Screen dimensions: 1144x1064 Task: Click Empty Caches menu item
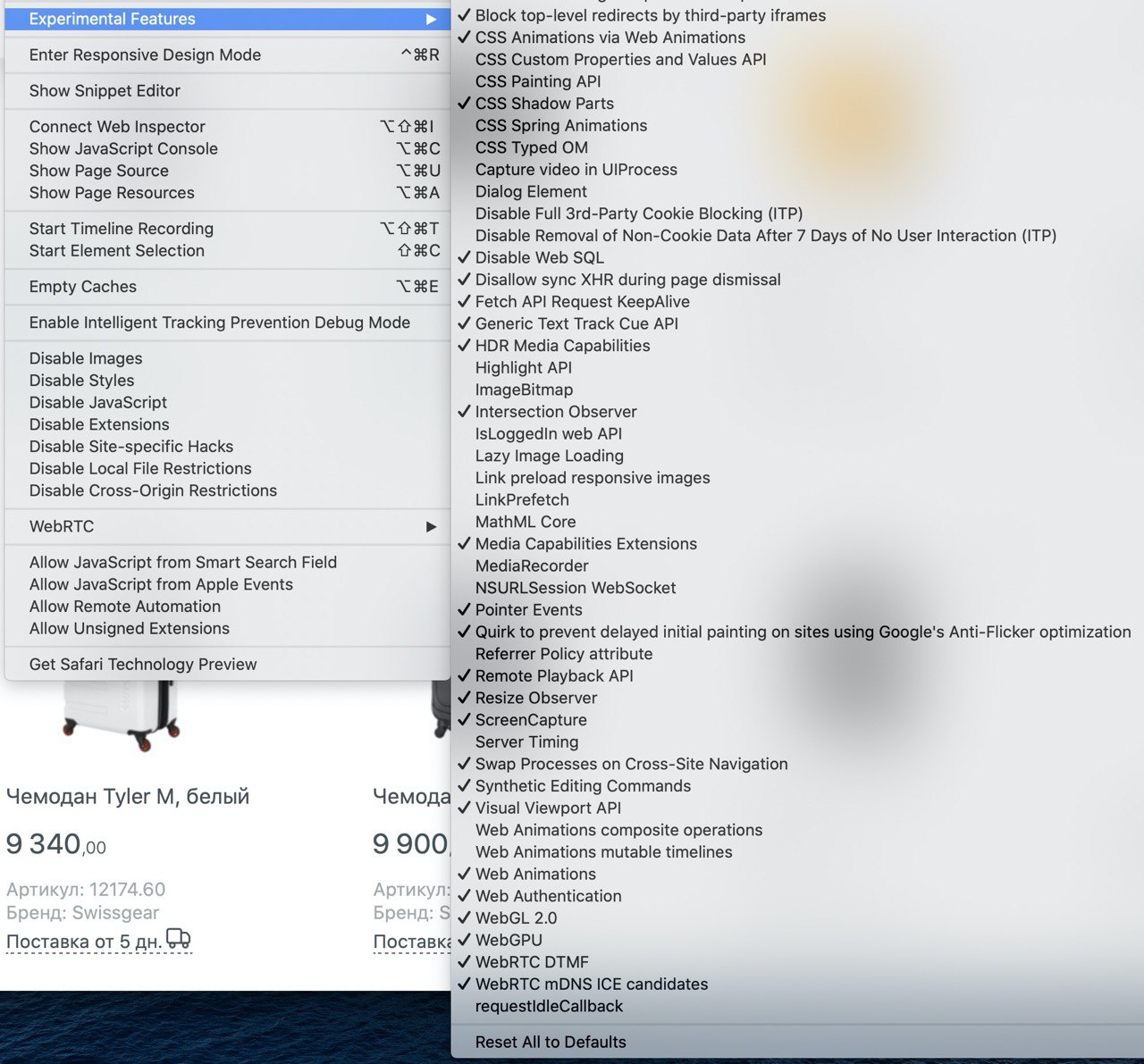(227, 287)
